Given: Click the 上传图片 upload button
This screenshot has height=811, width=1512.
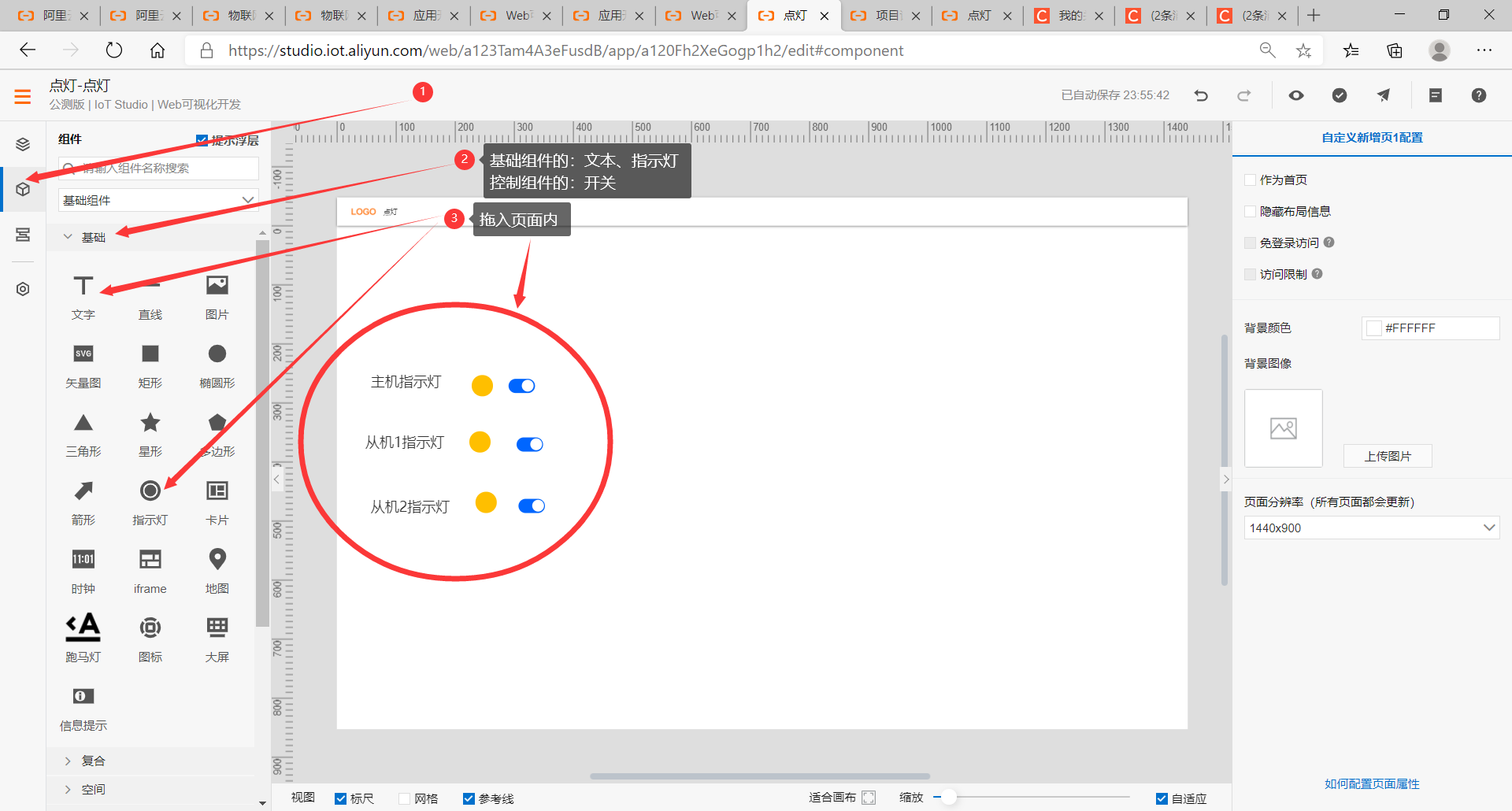Looking at the screenshot, I should pyautogui.click(x=1388, y=456).
